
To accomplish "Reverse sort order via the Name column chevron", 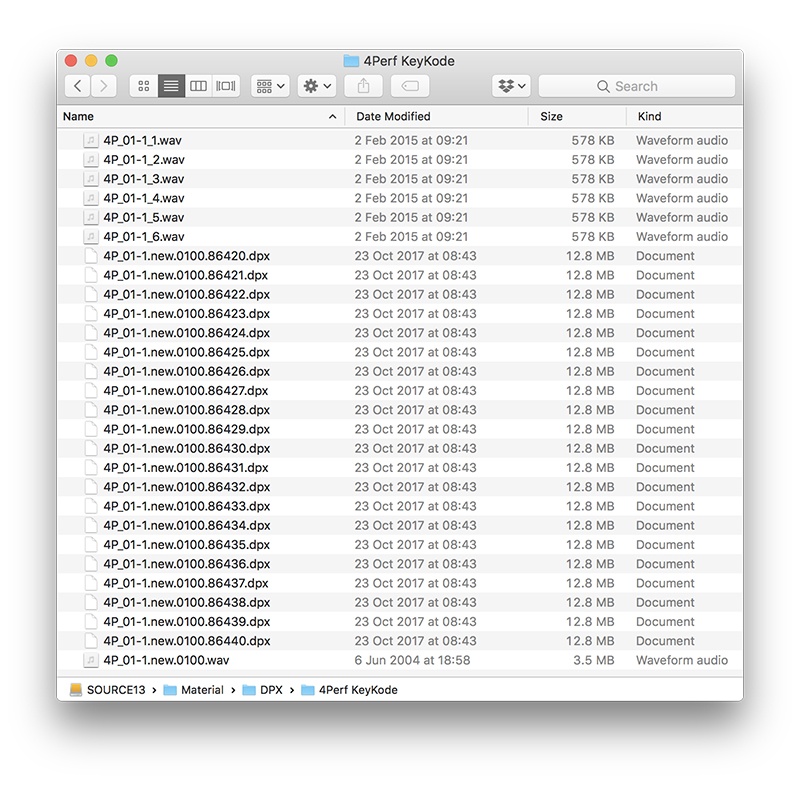I will [331, 116].
